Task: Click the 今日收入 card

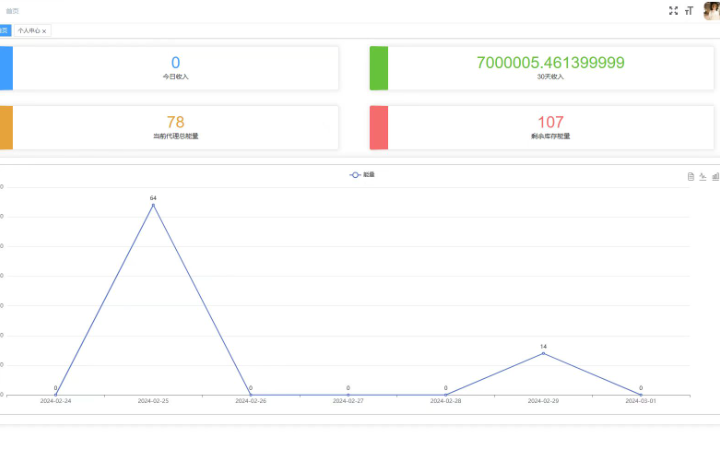Action: click(x=175, y=67)
